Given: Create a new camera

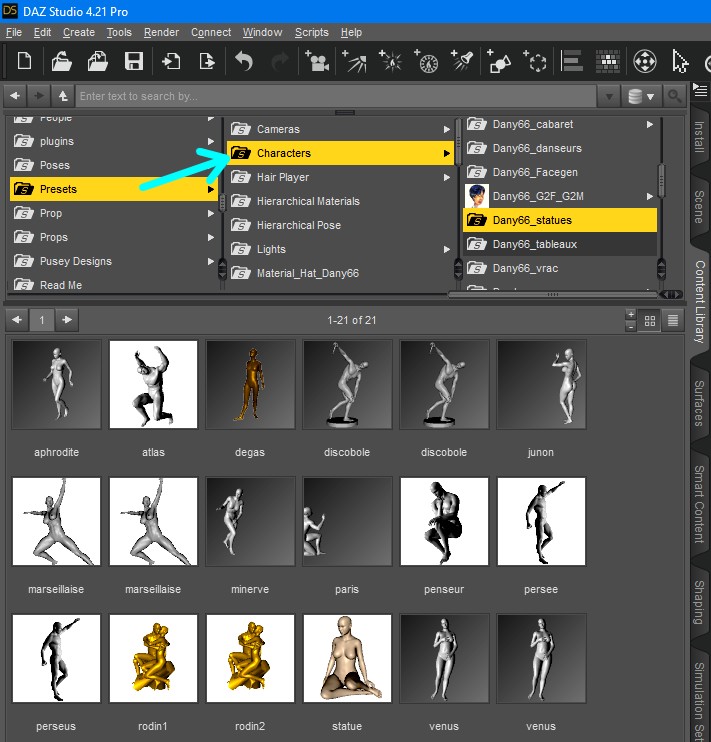Looking at the screenshot, I should [x=317, y=62].
